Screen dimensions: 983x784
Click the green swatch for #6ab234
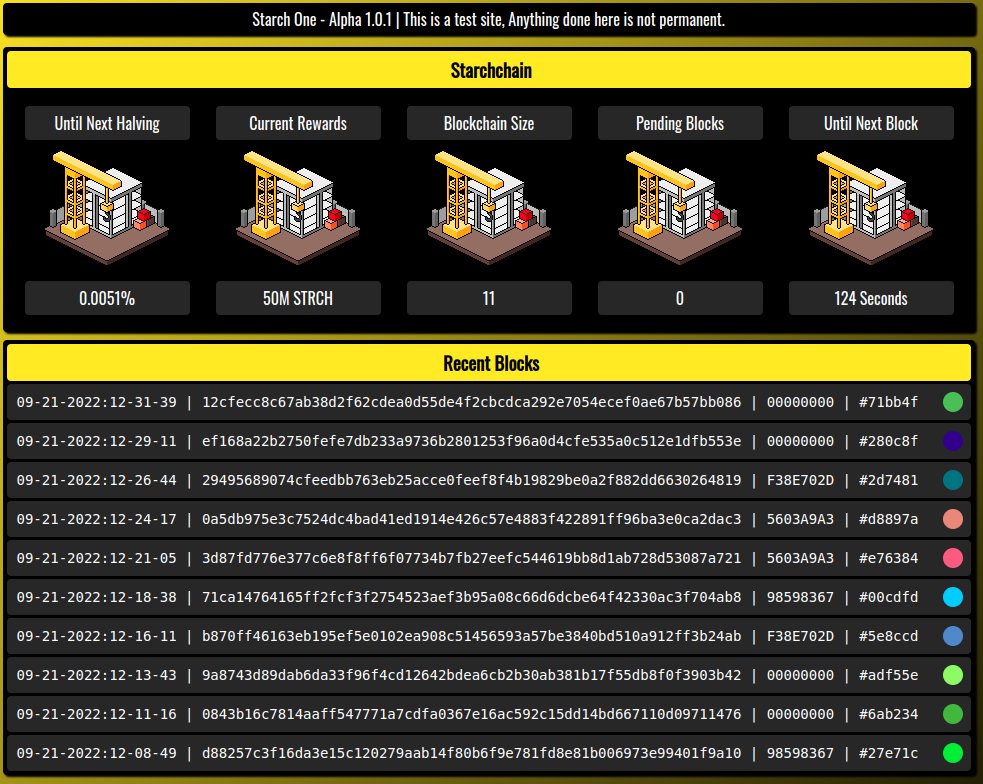pyautogui.click(x=953, y=714)
